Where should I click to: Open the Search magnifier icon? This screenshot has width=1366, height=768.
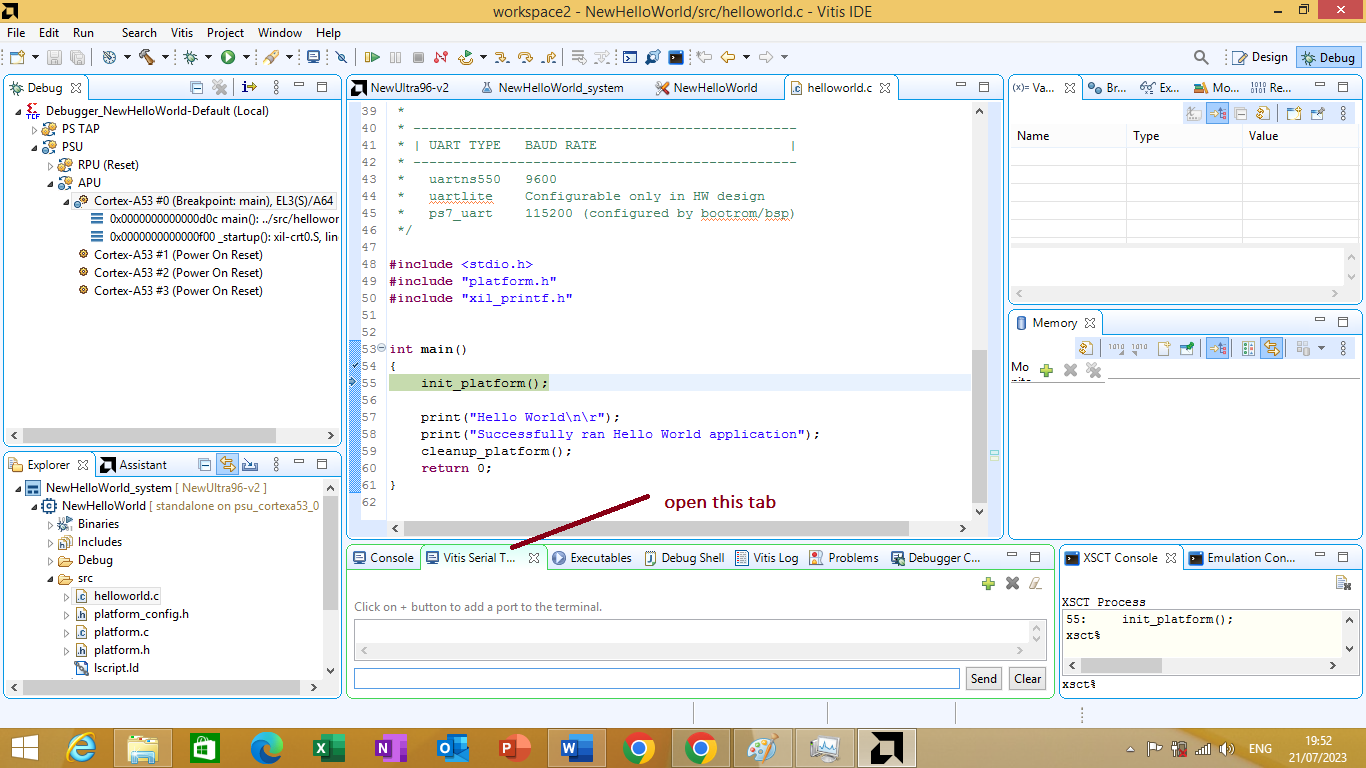(x=1202, y=57)
